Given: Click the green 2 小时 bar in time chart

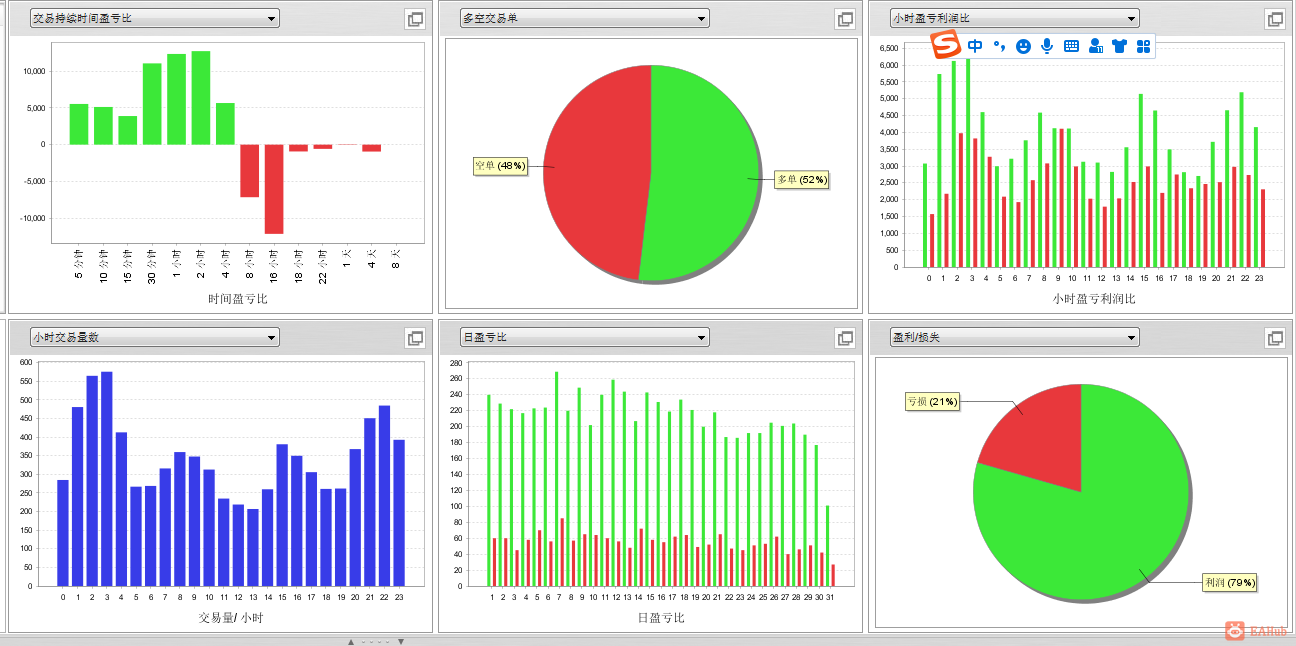Looking at the screenshot, I should pyautogui.click(x=201, y=98).
